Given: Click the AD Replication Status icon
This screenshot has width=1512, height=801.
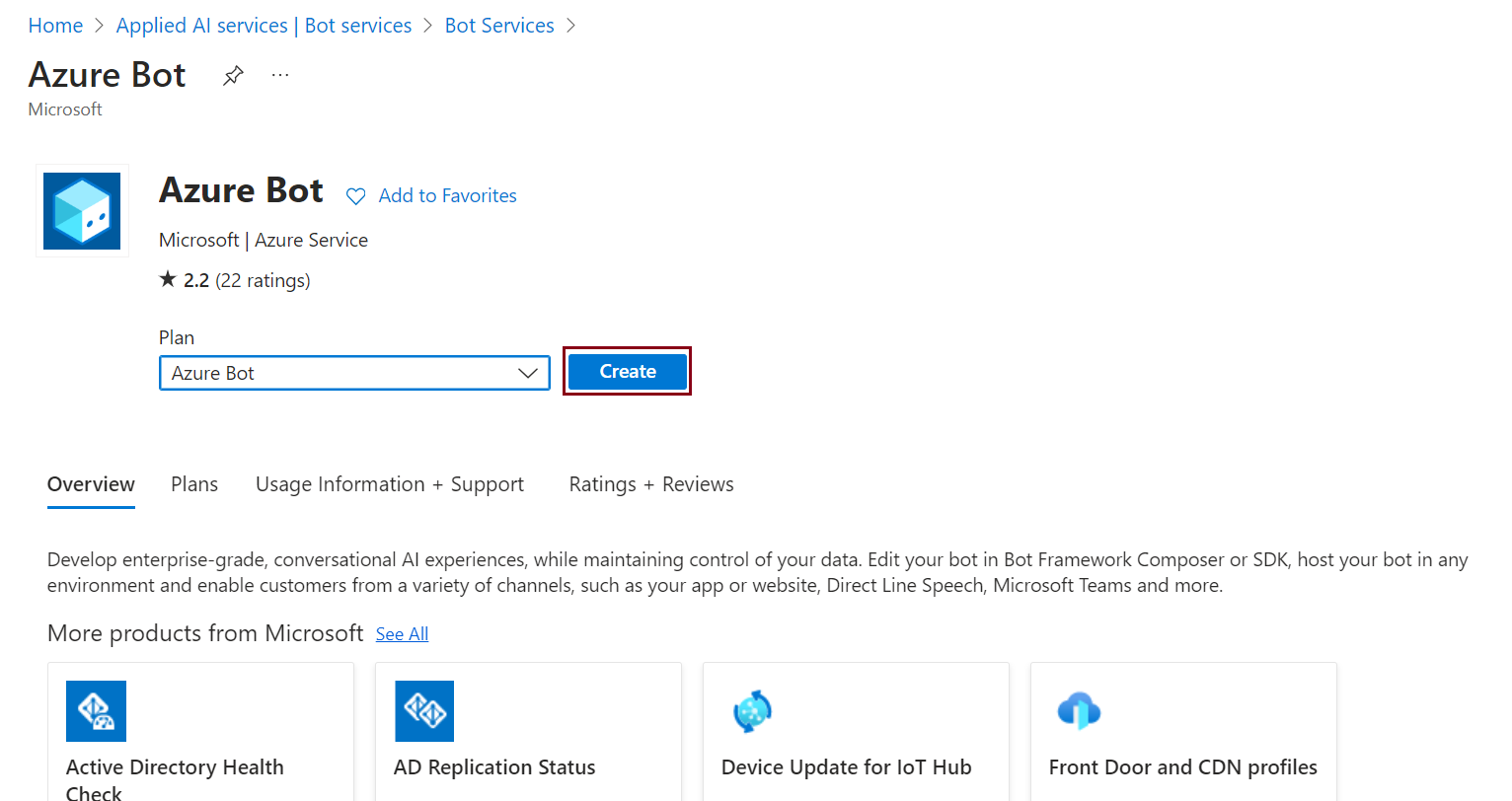Looking at the screenshot, I should [424, 710].
